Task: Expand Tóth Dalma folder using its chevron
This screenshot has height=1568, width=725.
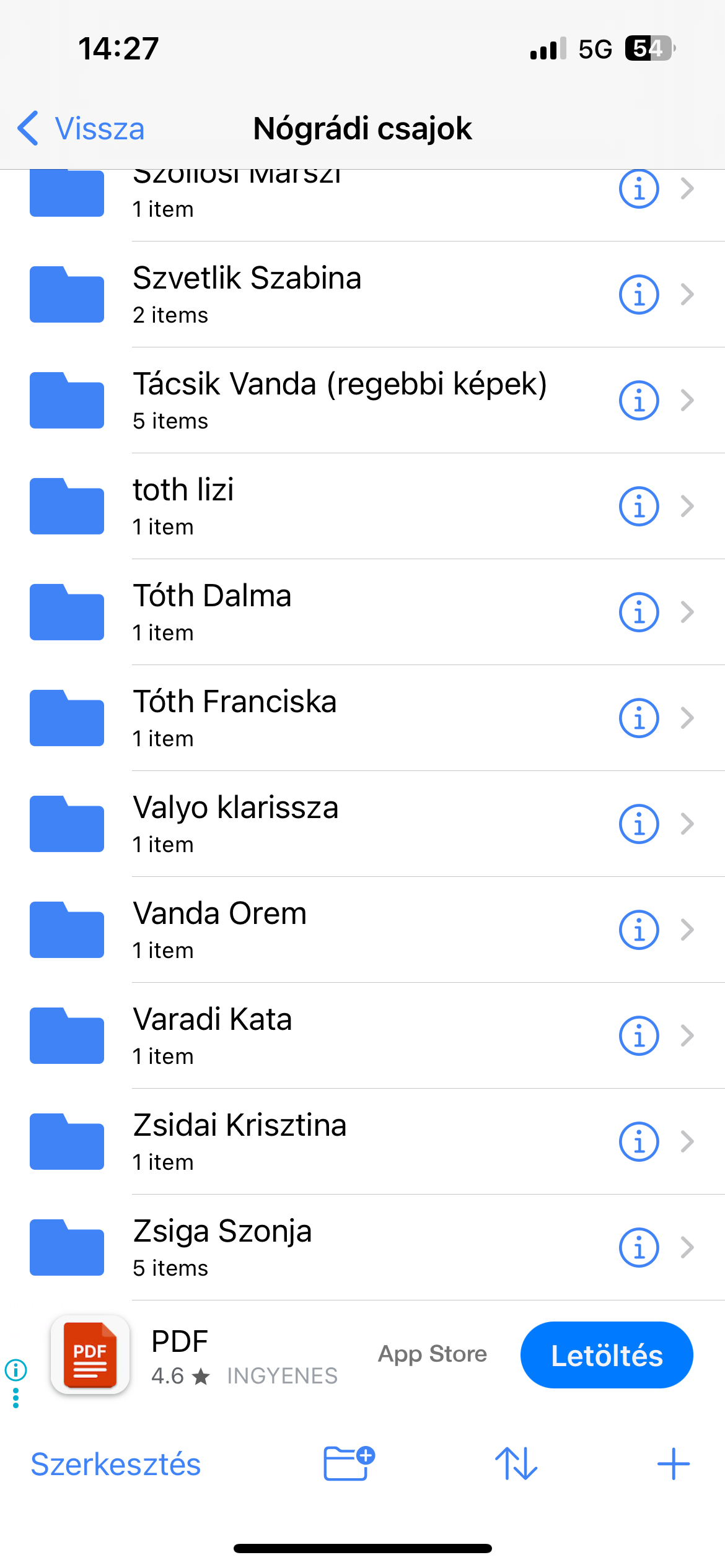Action: click(687, 612)
